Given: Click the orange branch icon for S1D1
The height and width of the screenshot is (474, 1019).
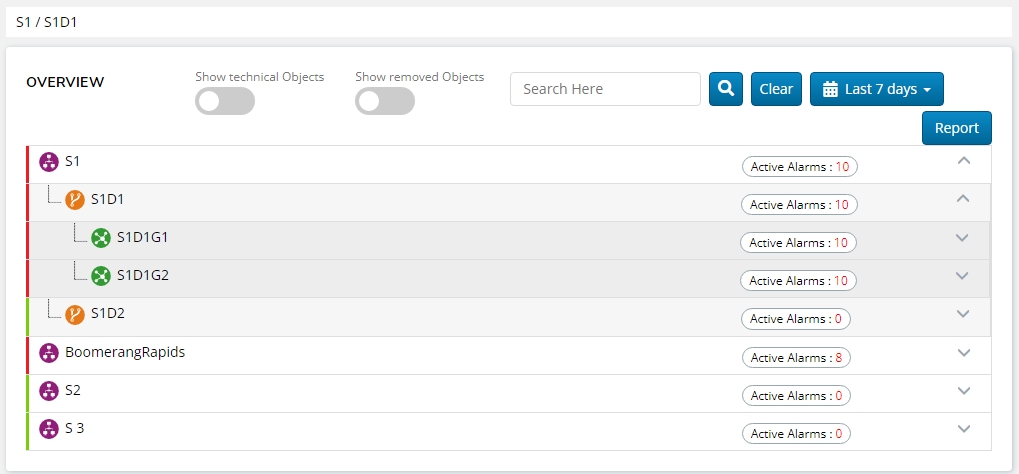Looking at the screenshot, I should (75, 200).
